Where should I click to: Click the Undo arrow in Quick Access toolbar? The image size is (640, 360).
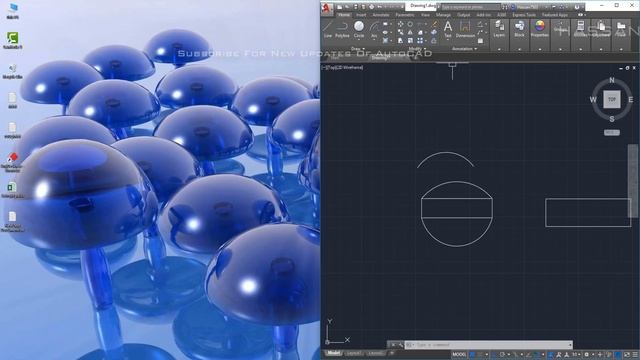pyautogui.click(x=380, y=7)
